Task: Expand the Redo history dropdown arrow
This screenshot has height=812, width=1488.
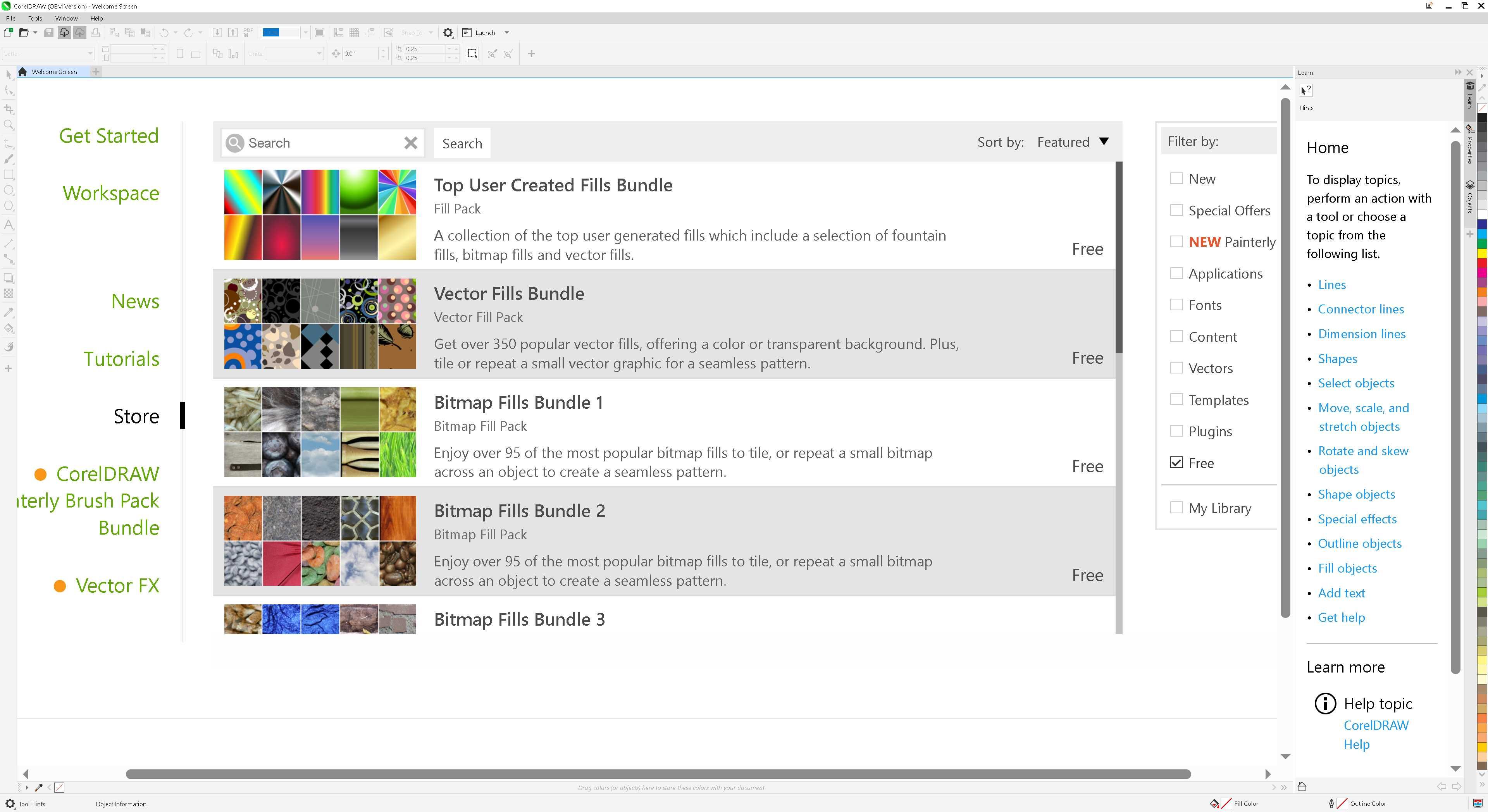Action: 200,33
